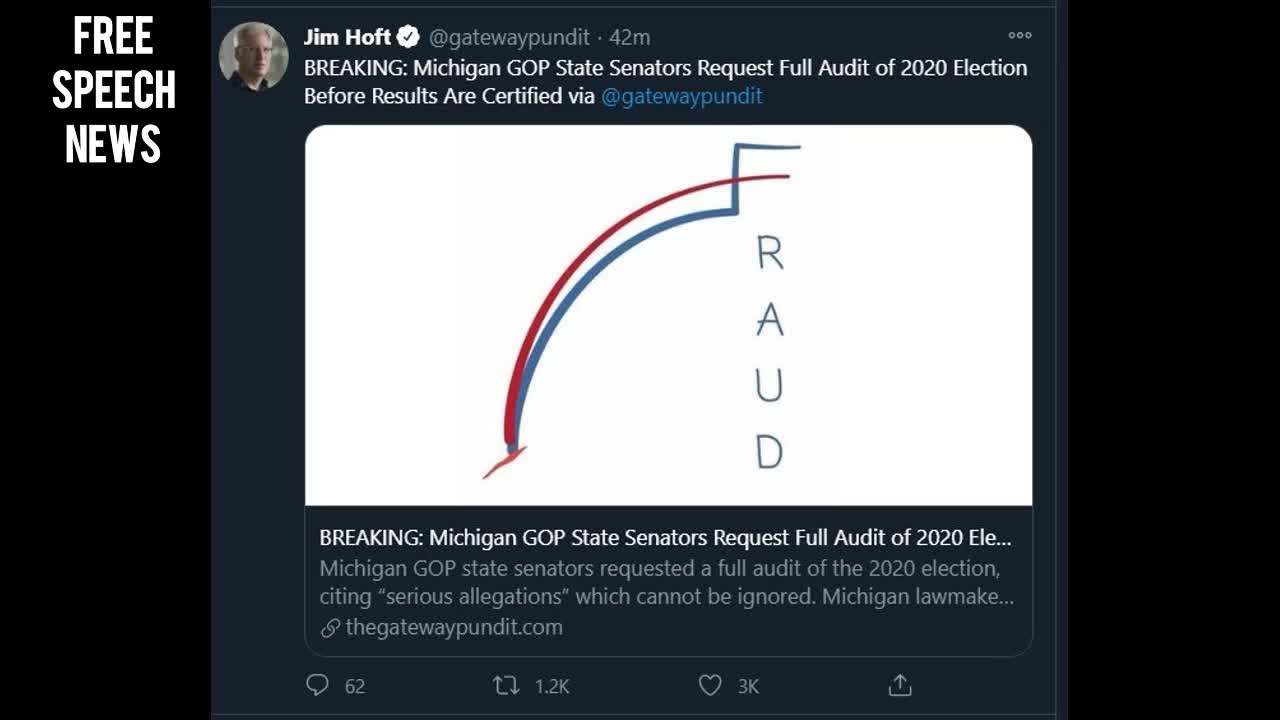
Task: Click the 3K likes count
Action: (748, 686)
